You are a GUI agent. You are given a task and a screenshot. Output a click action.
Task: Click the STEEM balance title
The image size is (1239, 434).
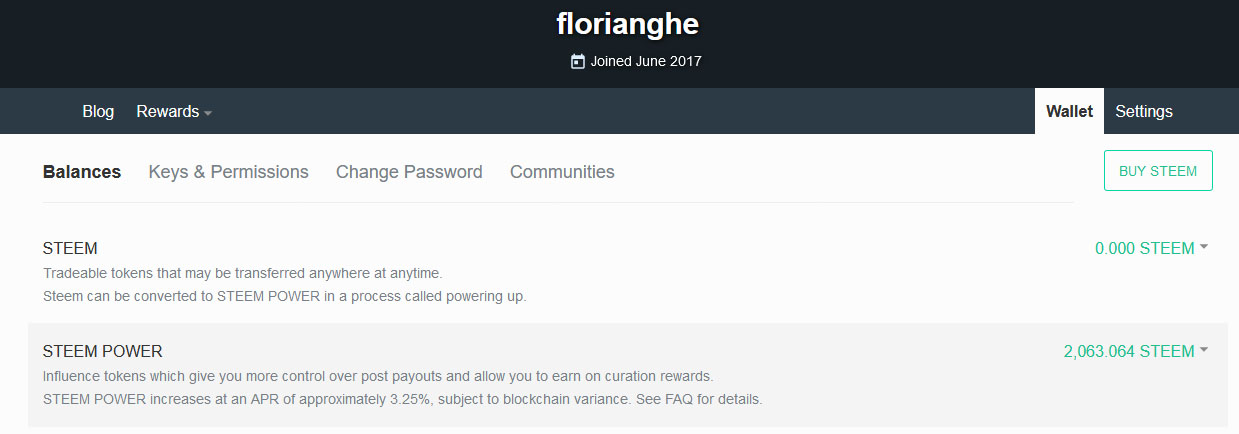70,248
